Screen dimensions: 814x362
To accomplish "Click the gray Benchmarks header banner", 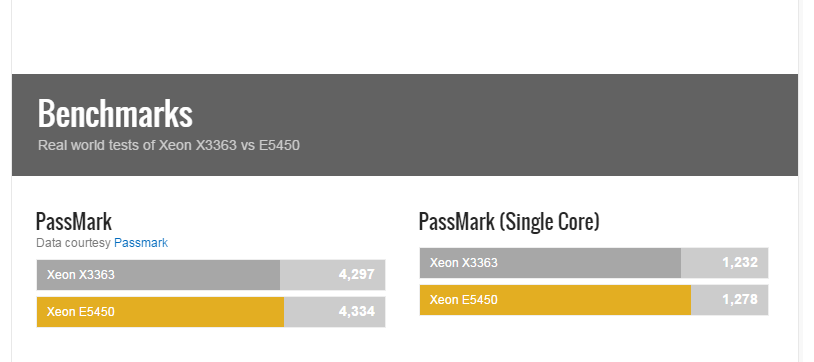I will 405,125.
